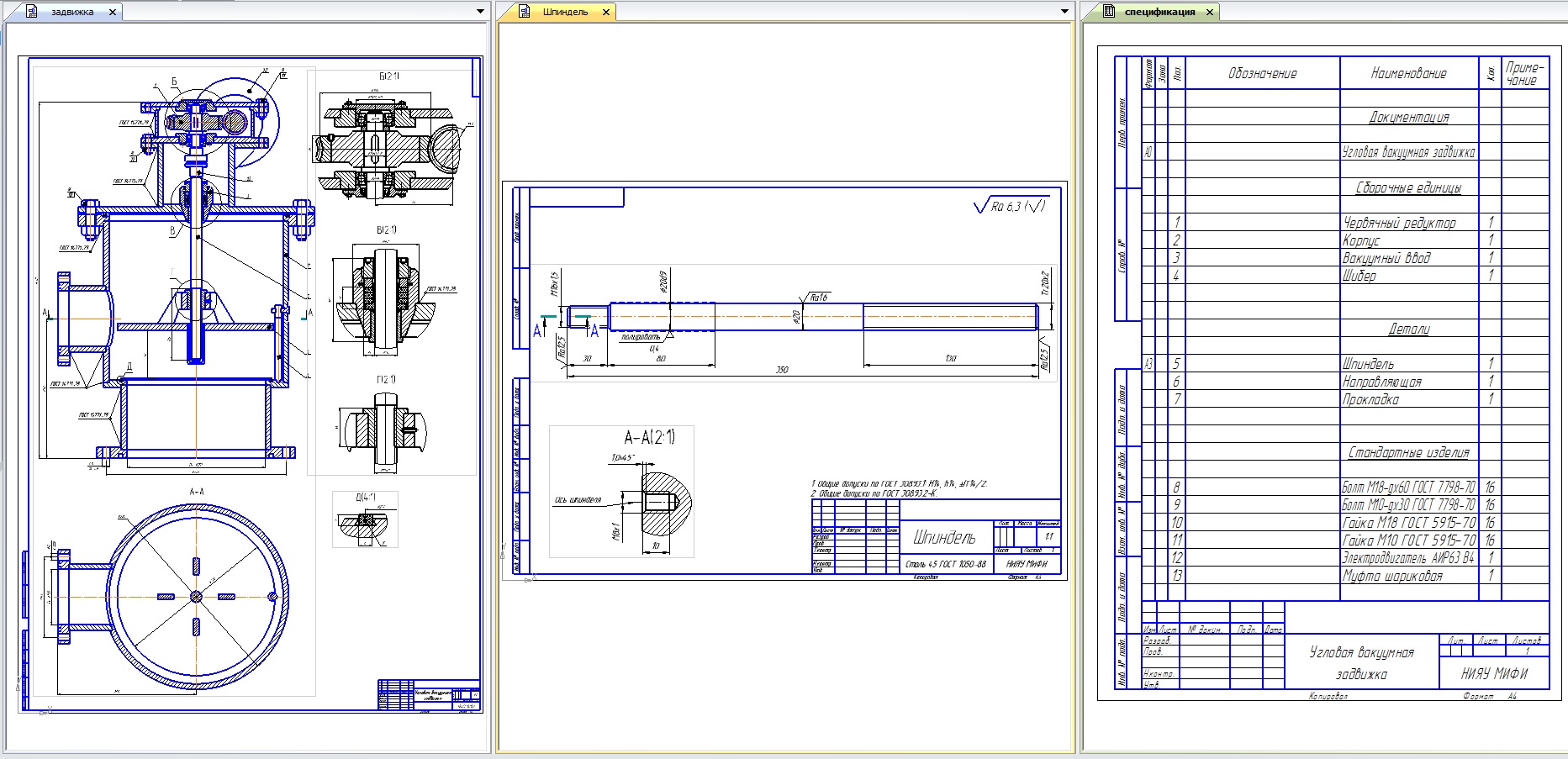
Task: Click the Г(2:1) detail view label
Action: pyautogui.click(x=386, y=379)
